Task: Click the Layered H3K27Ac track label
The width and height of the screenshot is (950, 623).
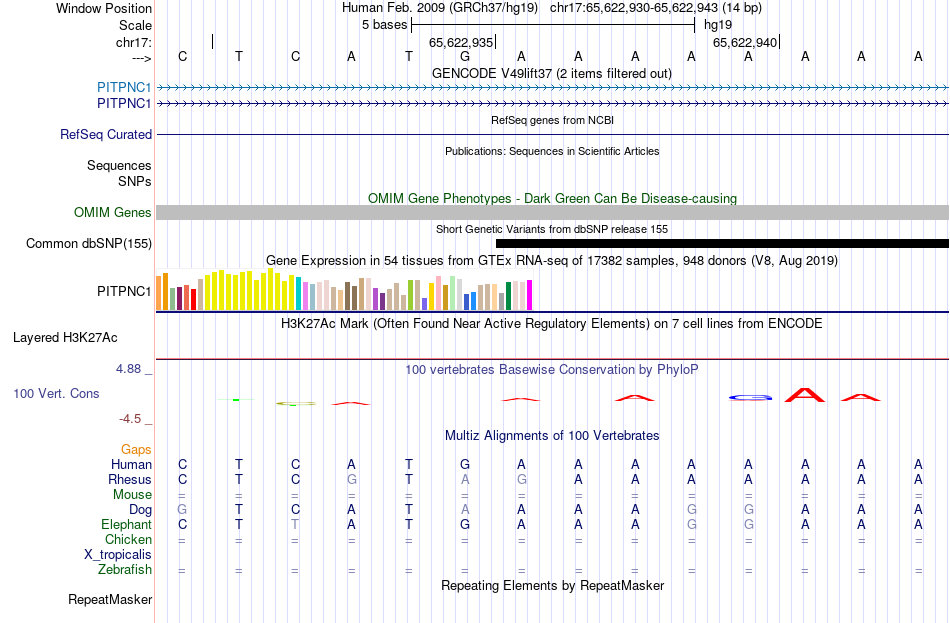Action: tap(65, 338)
